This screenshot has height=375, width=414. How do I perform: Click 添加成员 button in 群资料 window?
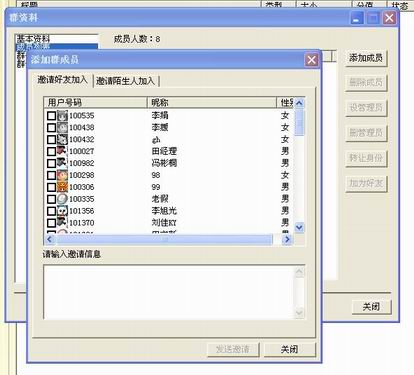[366, 58]
